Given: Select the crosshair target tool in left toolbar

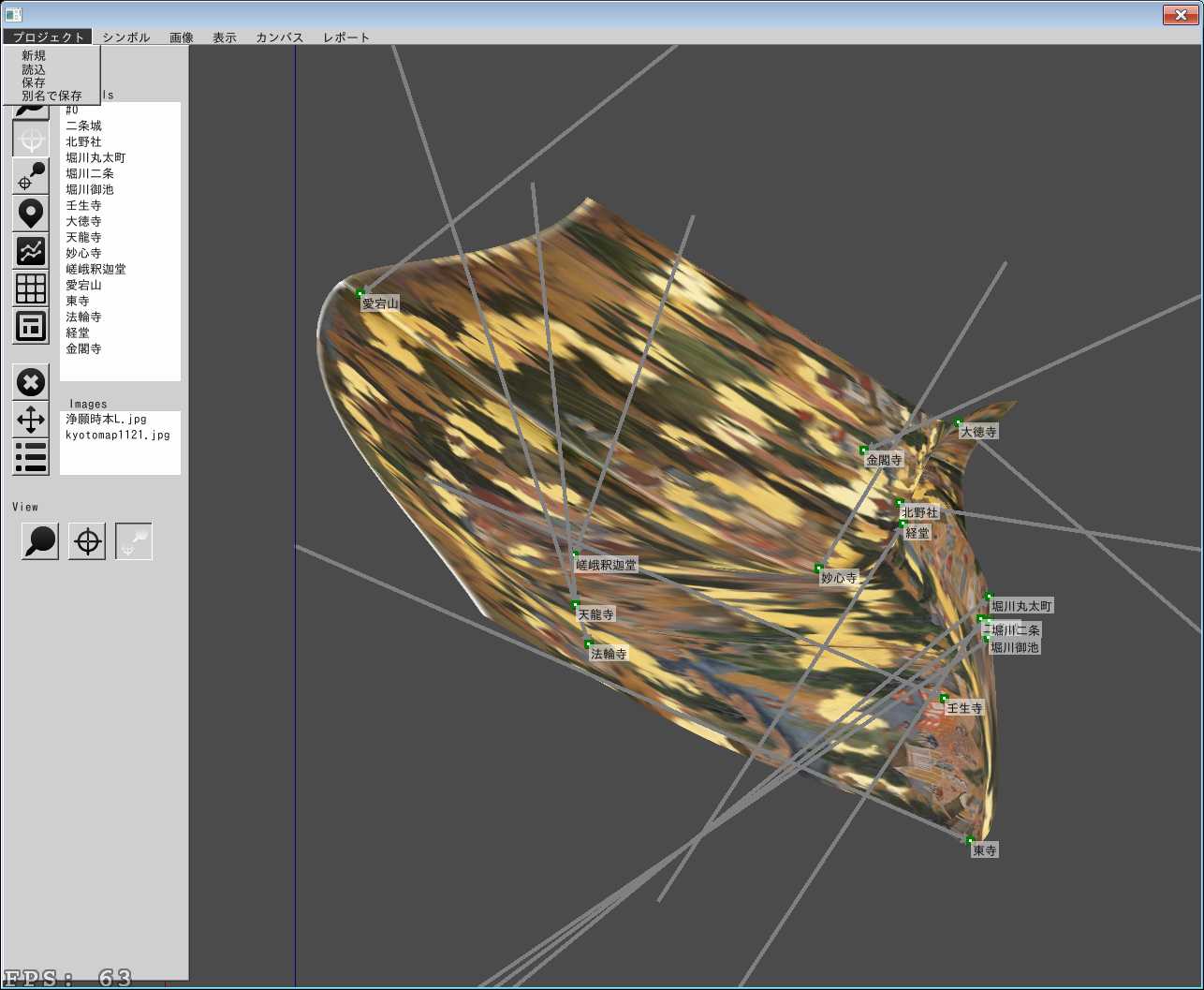Looking at the screenshot, I should (x=31, y=140).
